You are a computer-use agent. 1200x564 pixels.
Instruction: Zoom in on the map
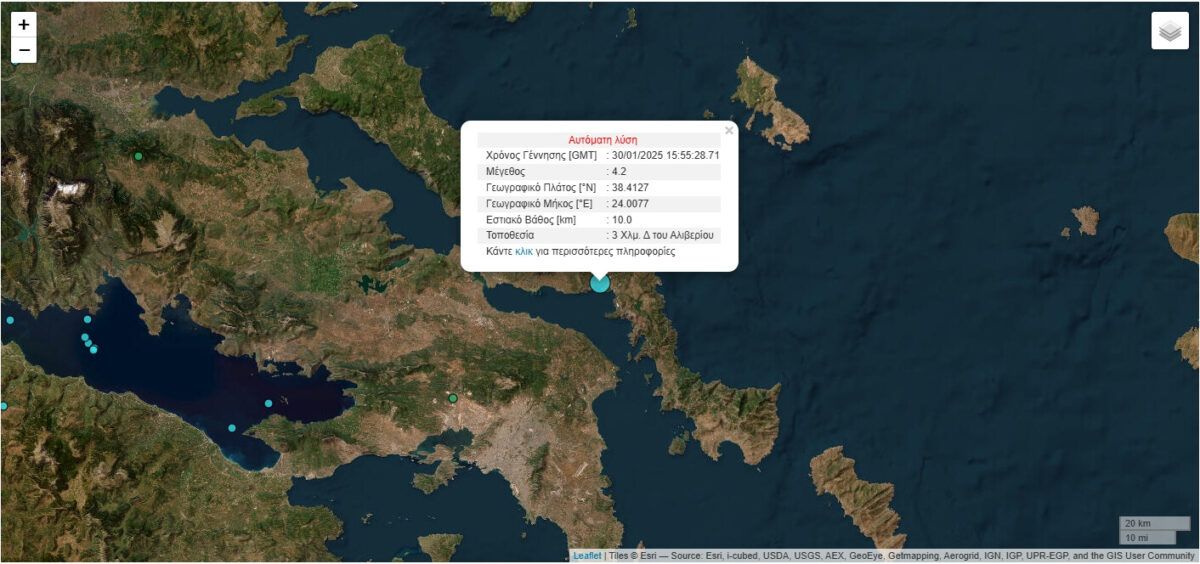click(24, 24)
